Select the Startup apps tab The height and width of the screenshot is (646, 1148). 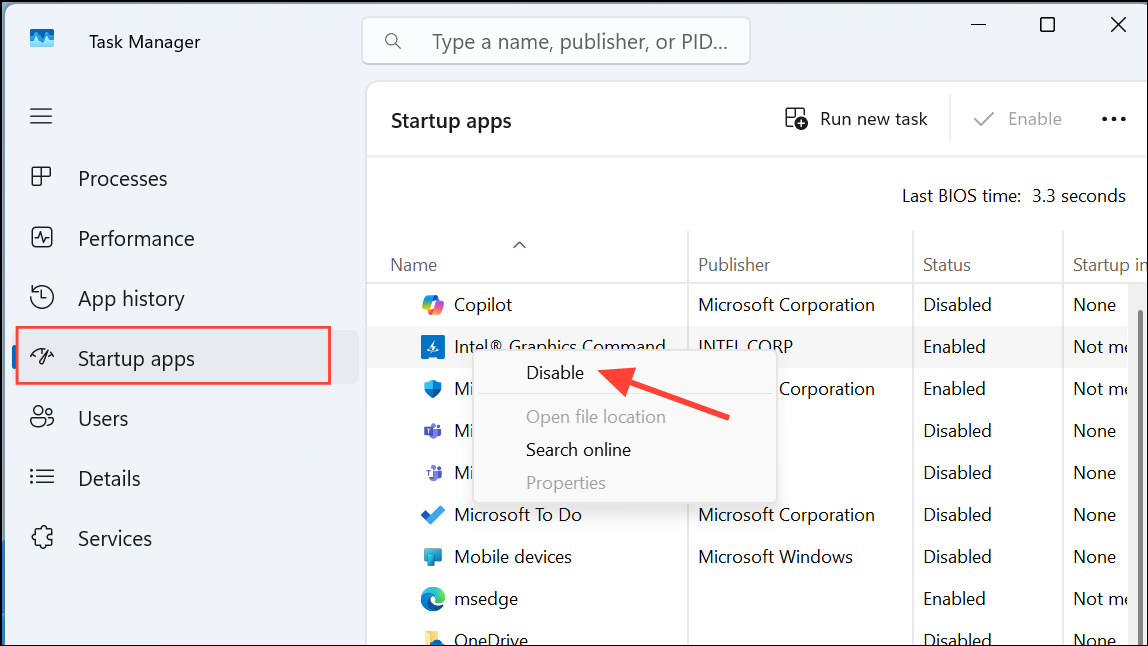click(136, 359)
